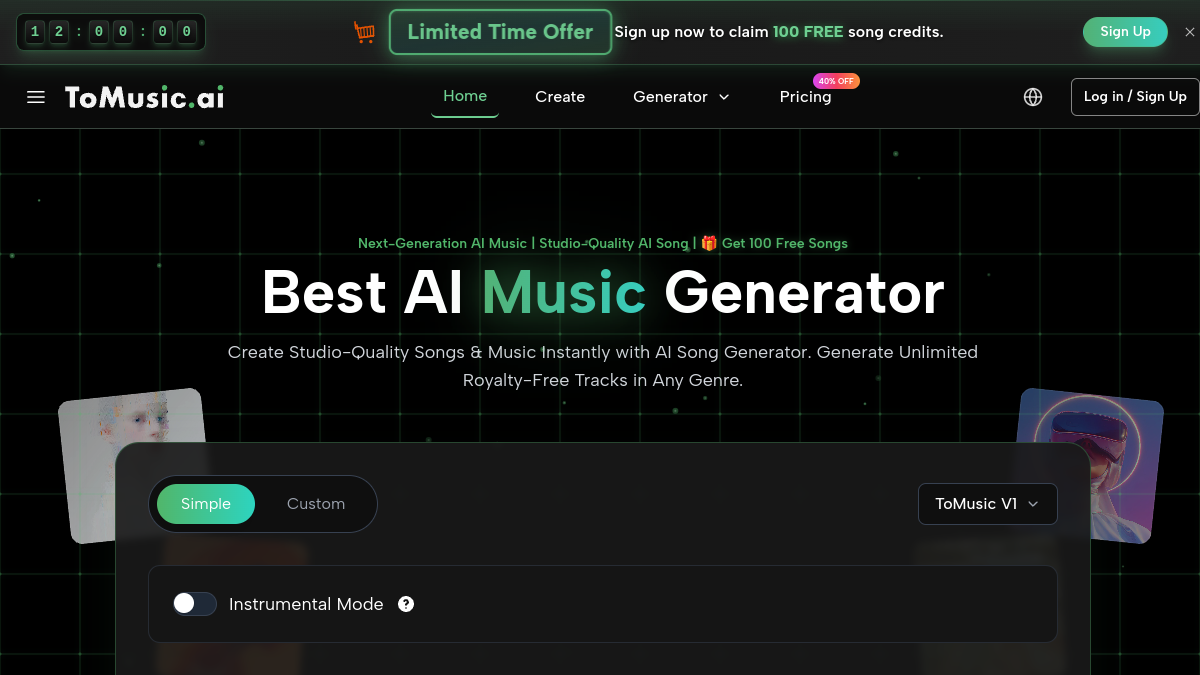
Task: Click the shopping cart icon in banner
Action: pyautogui.click(x=364, y=32)
